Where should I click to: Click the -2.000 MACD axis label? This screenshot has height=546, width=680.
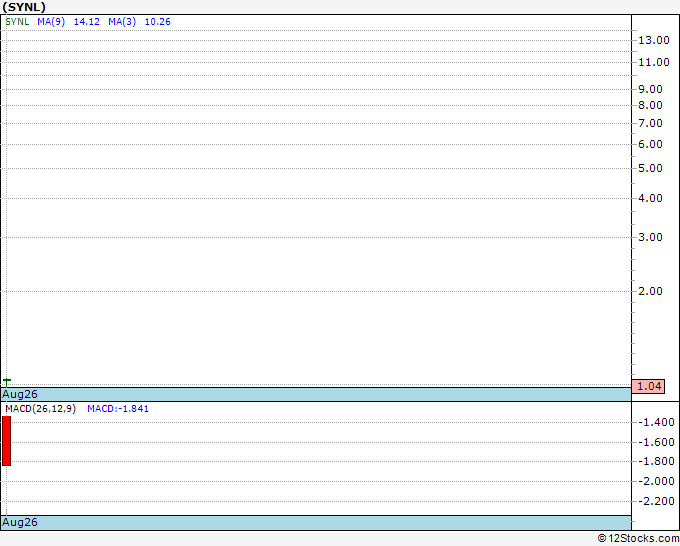pyautogui.click(x=657, y=481)
